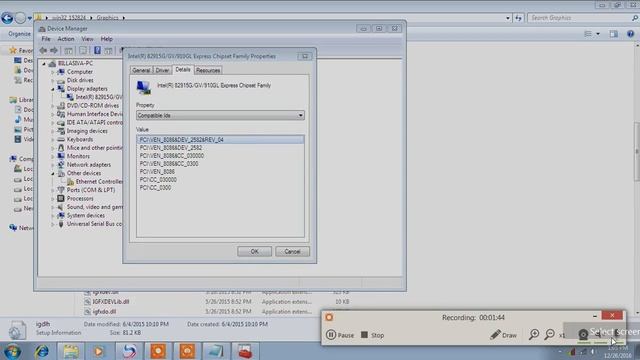Image resolution: width=640 pixels, height=360 pixels.
Task: Open the Action menu in Device Manager
Action: 65,39
